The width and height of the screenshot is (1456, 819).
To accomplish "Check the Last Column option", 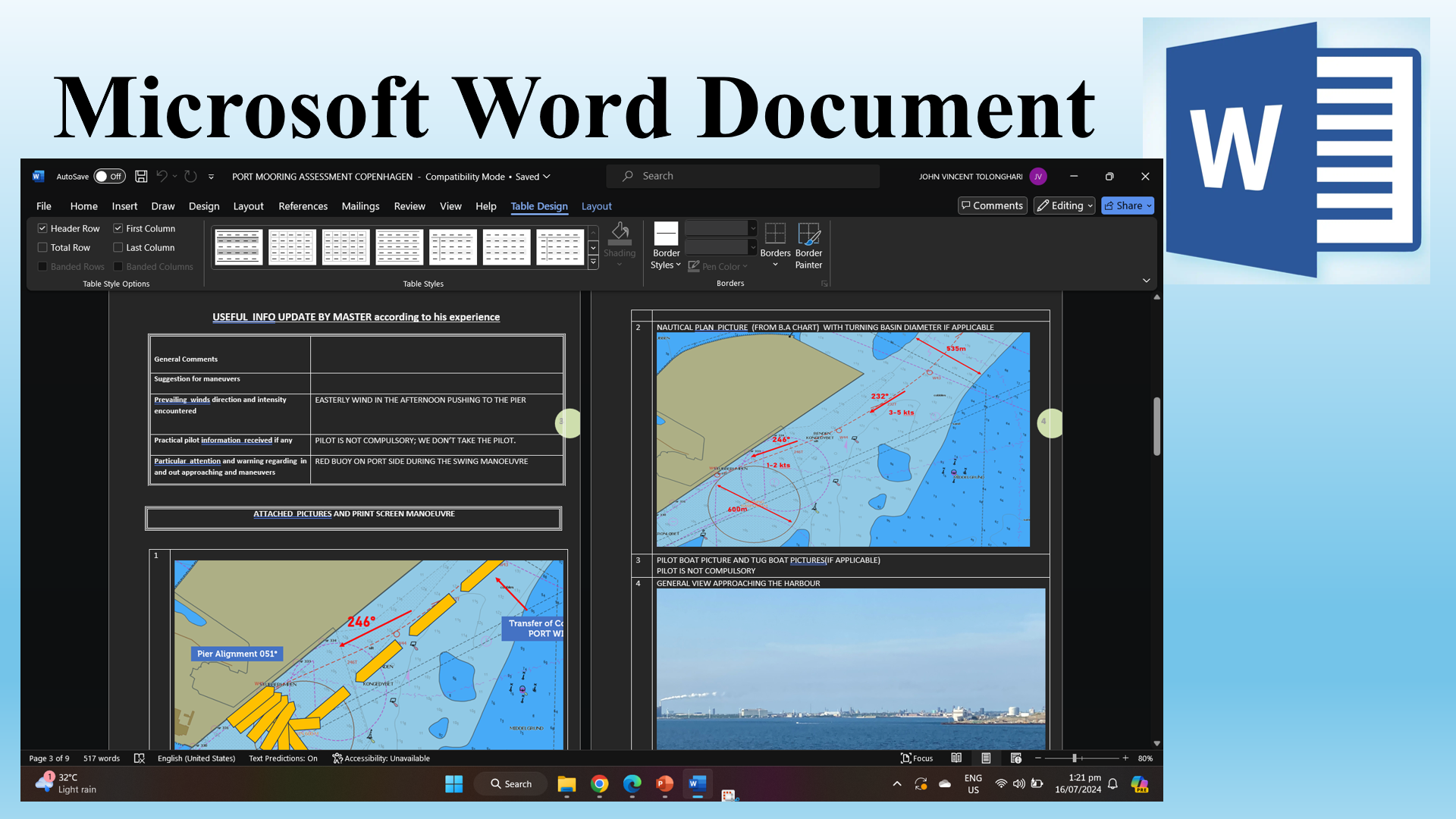I will [x=118, y=247].
